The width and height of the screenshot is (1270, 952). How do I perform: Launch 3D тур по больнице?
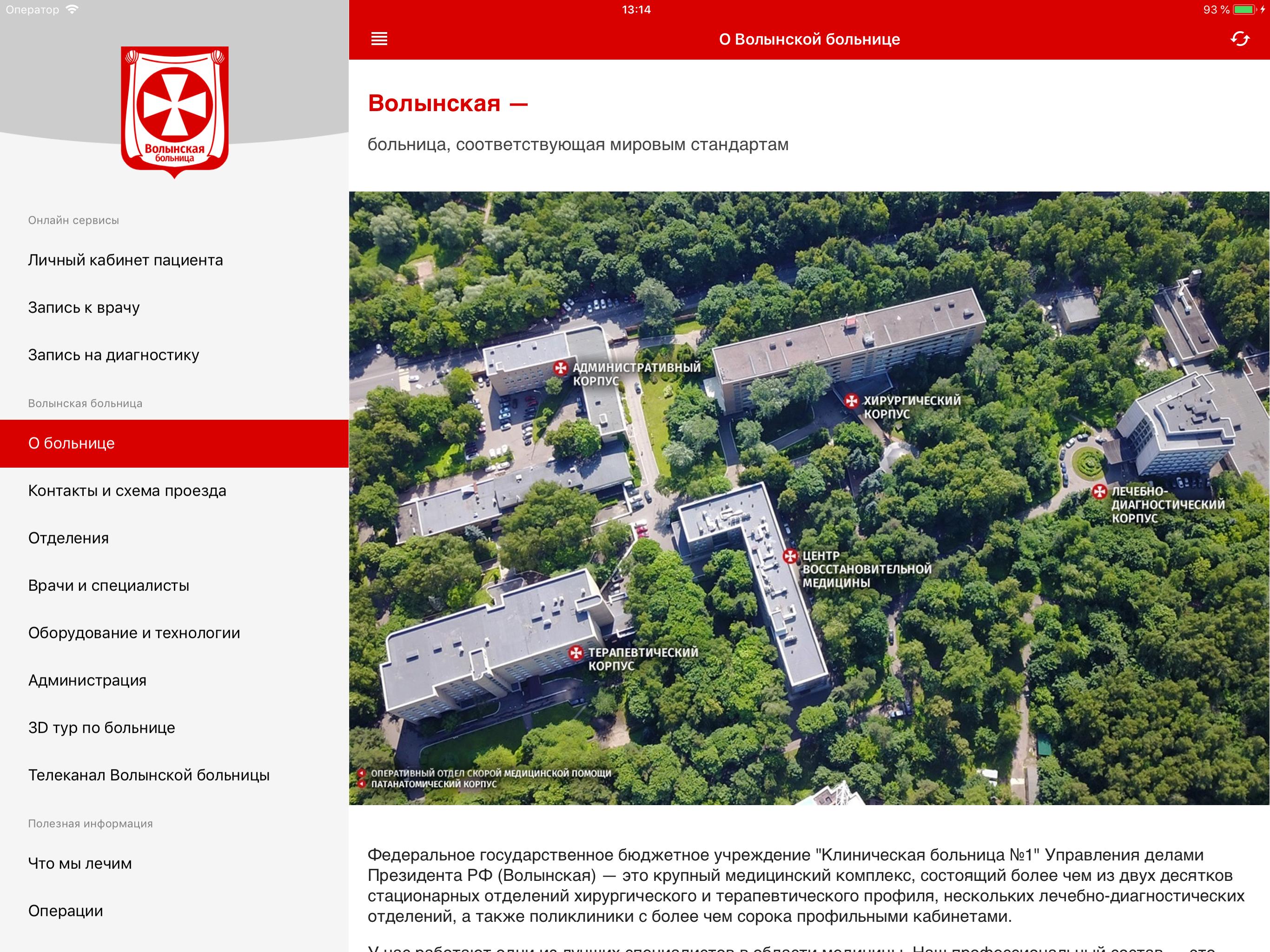click(174, 727)
